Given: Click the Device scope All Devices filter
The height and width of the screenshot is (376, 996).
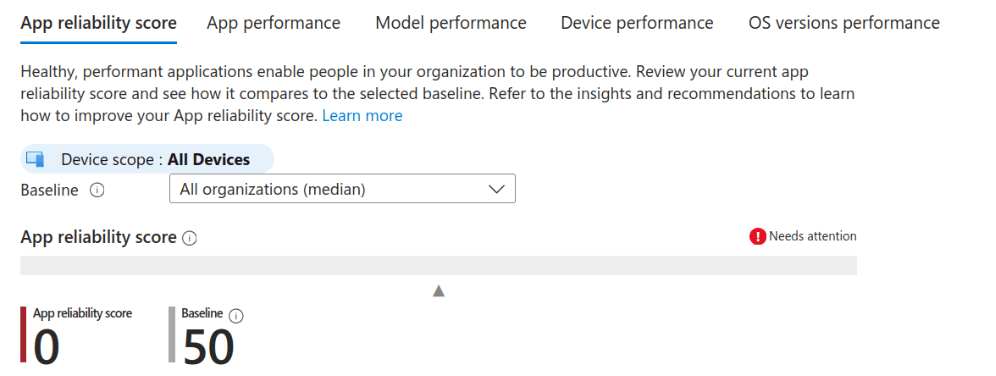Looking at the screenshot, I should click(147, 159).
